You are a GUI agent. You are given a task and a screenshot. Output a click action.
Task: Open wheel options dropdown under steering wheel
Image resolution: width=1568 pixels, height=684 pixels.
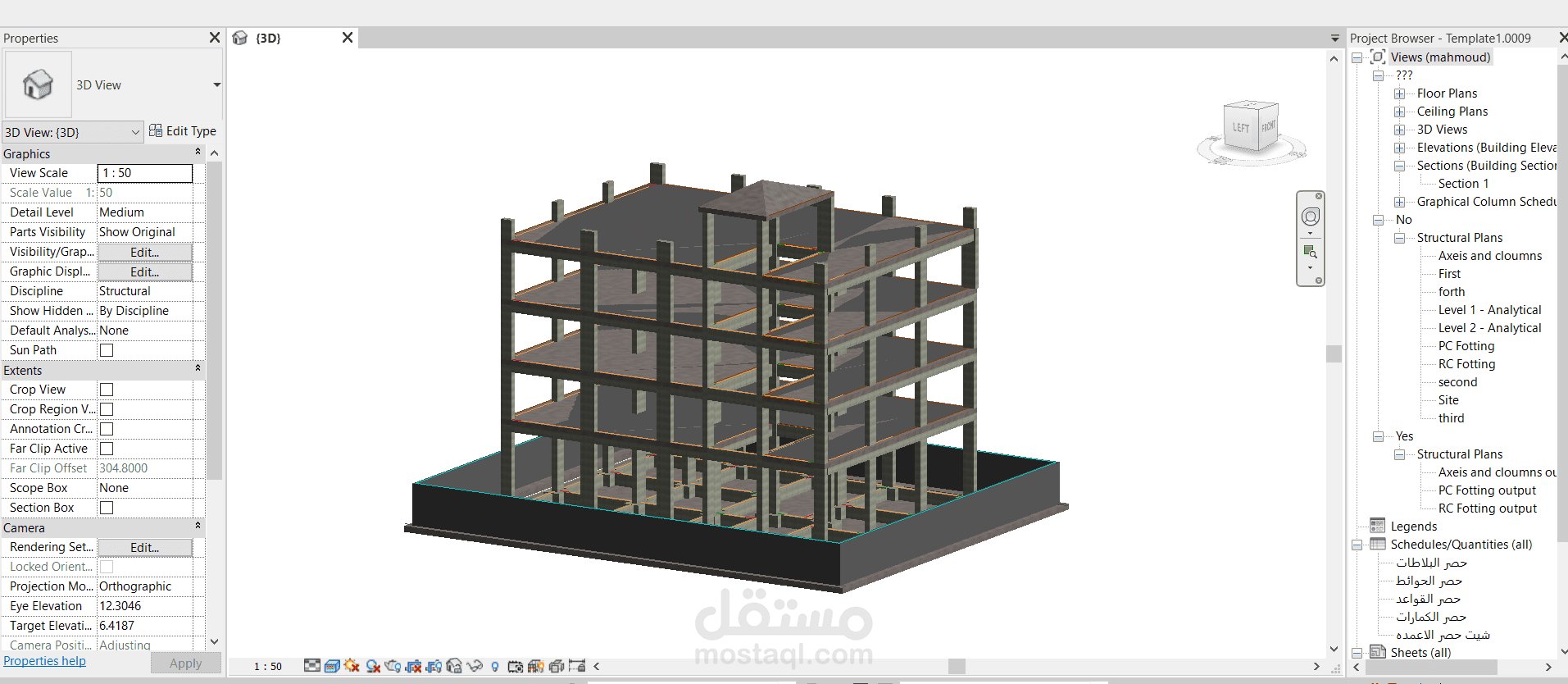1310,234
